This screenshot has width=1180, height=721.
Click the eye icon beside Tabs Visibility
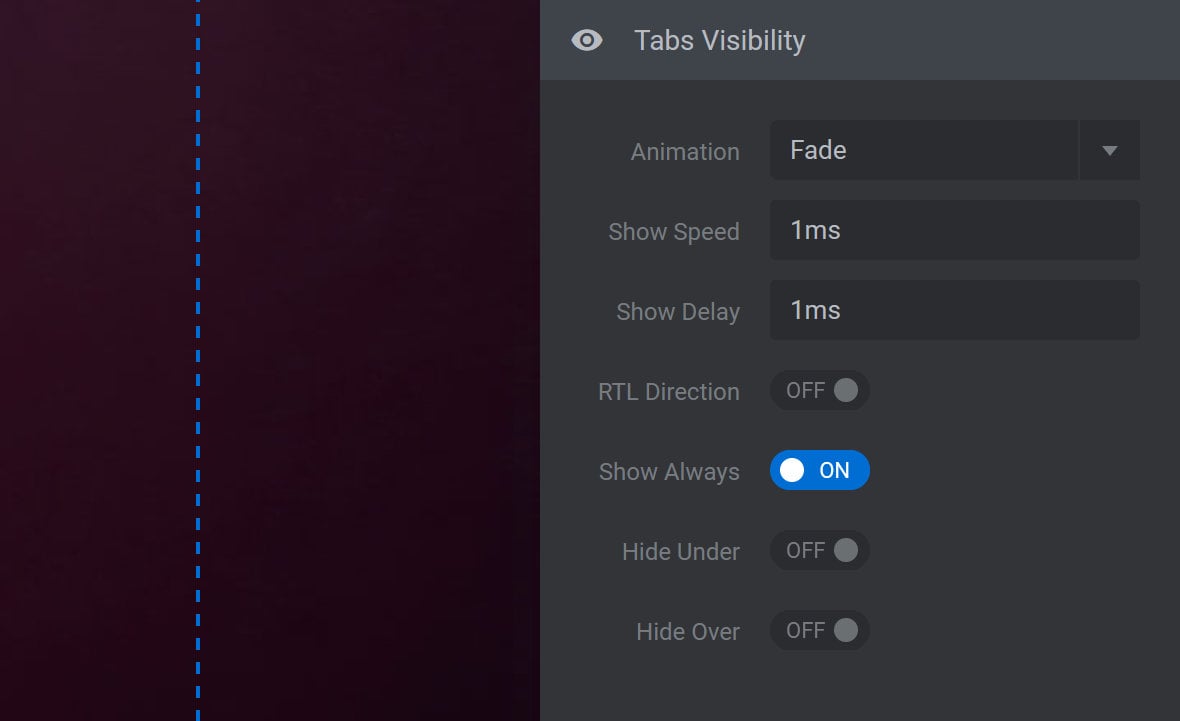(x=586, y=40)
